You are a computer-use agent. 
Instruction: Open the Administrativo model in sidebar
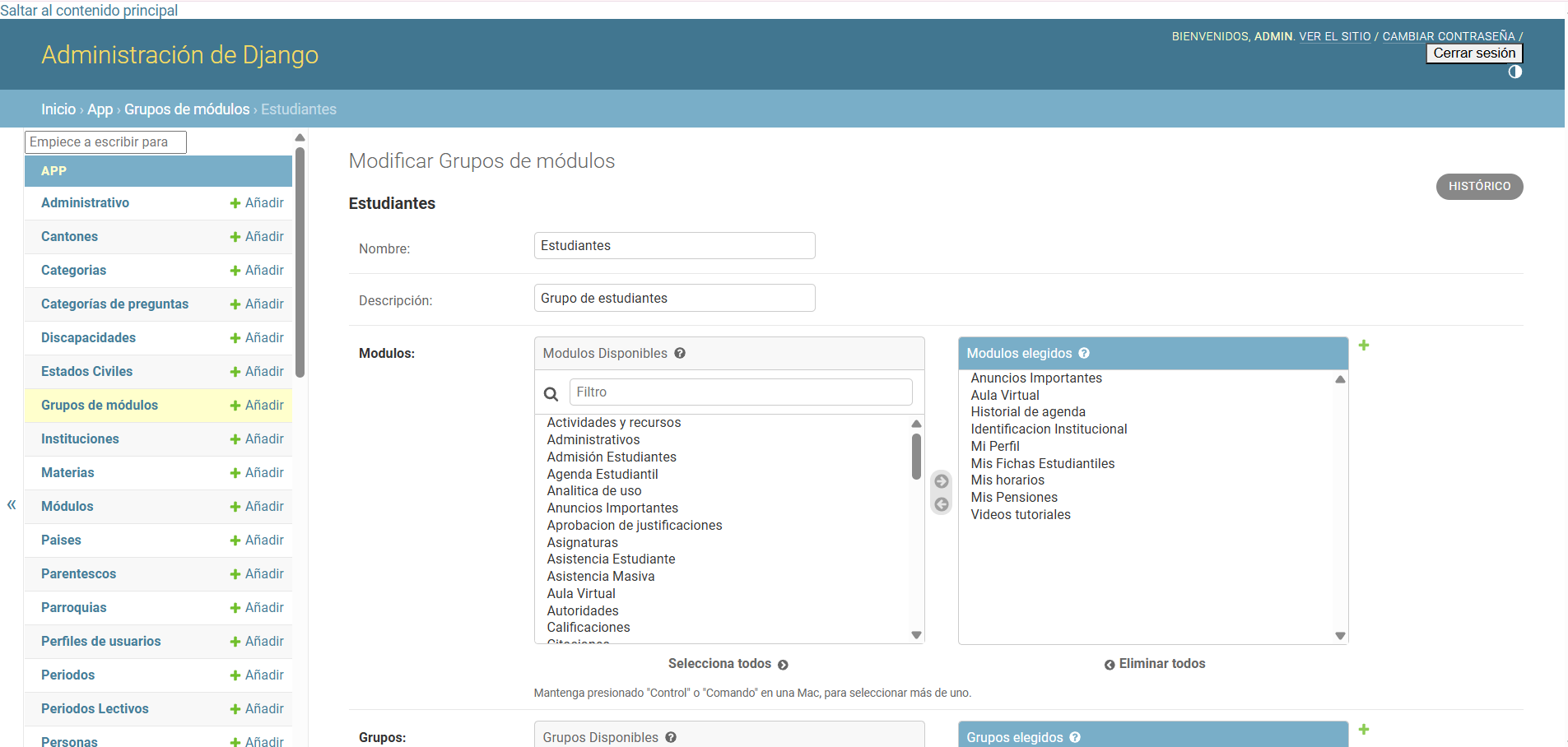click(x=85, y=202)
